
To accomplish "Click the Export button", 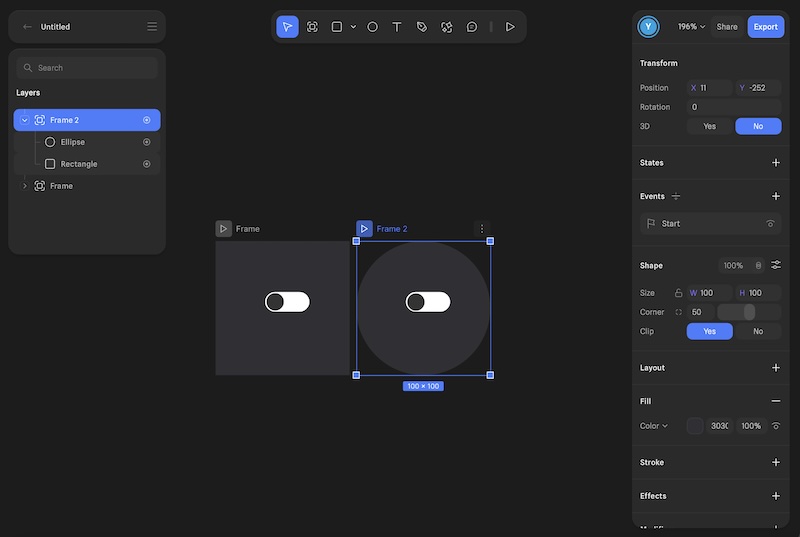I will tap(765, 27).
